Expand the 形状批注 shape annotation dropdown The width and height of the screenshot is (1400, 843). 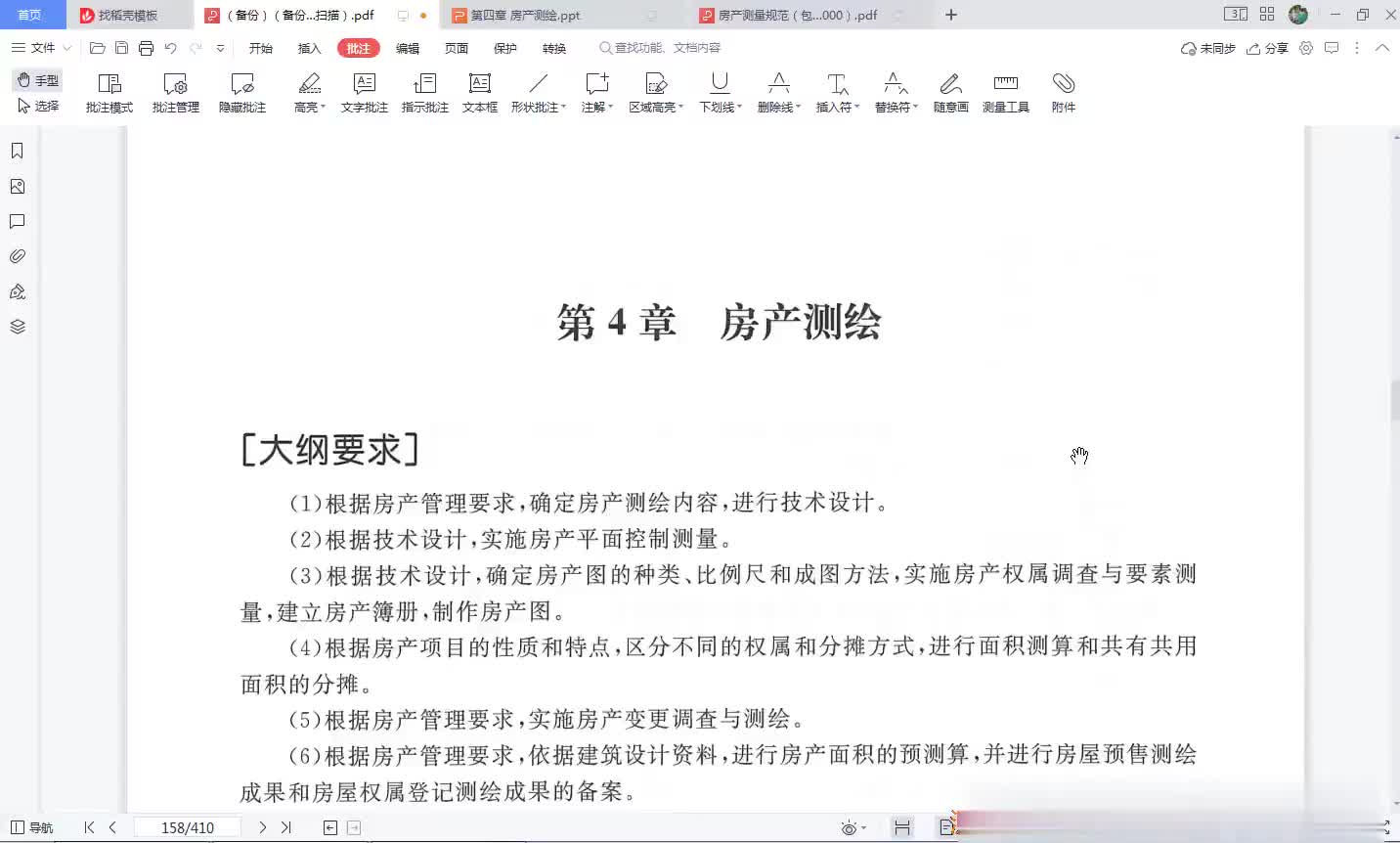click(563, 108)
